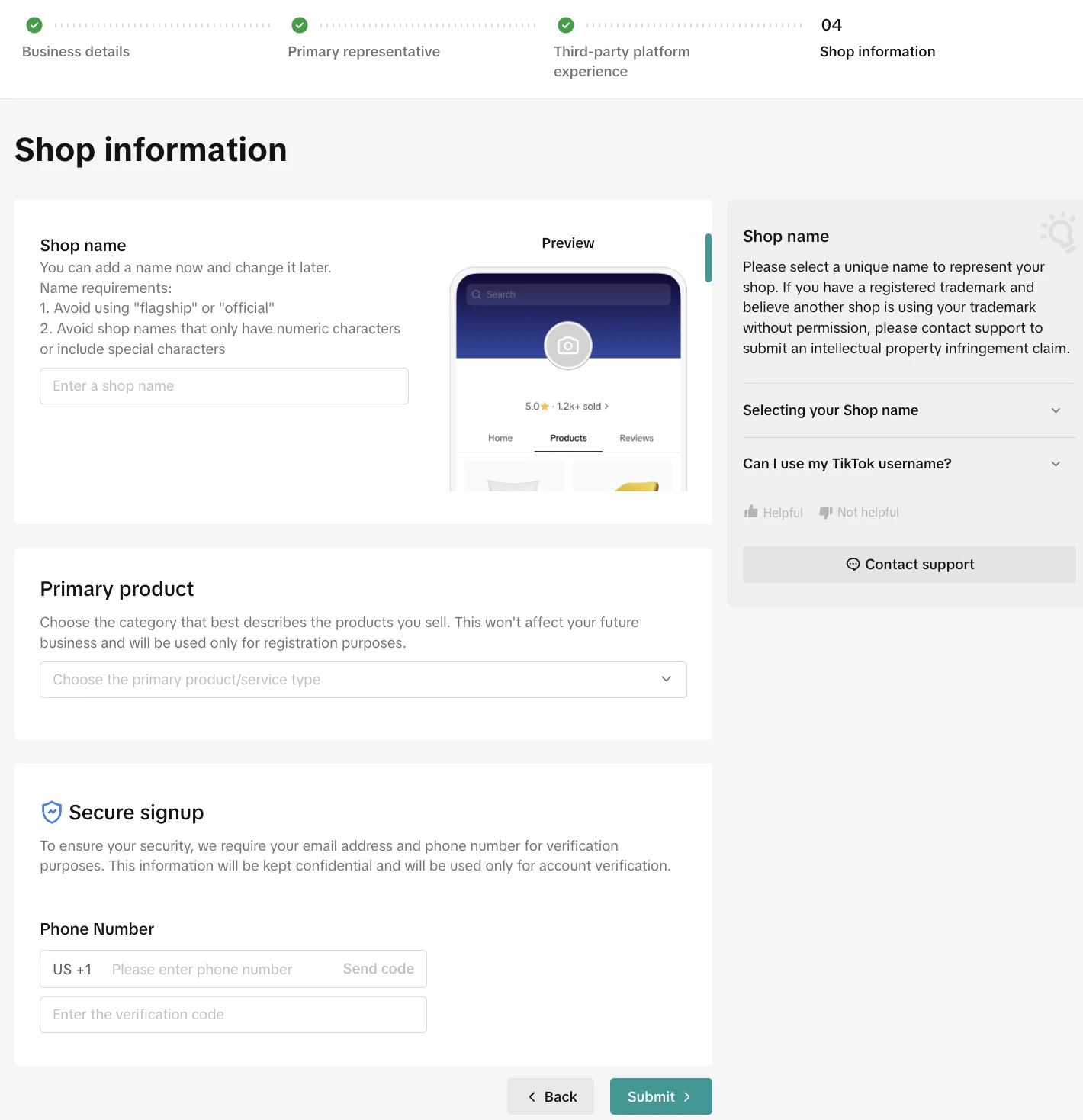Open the primary product/service type dropdown

(363, 680)
